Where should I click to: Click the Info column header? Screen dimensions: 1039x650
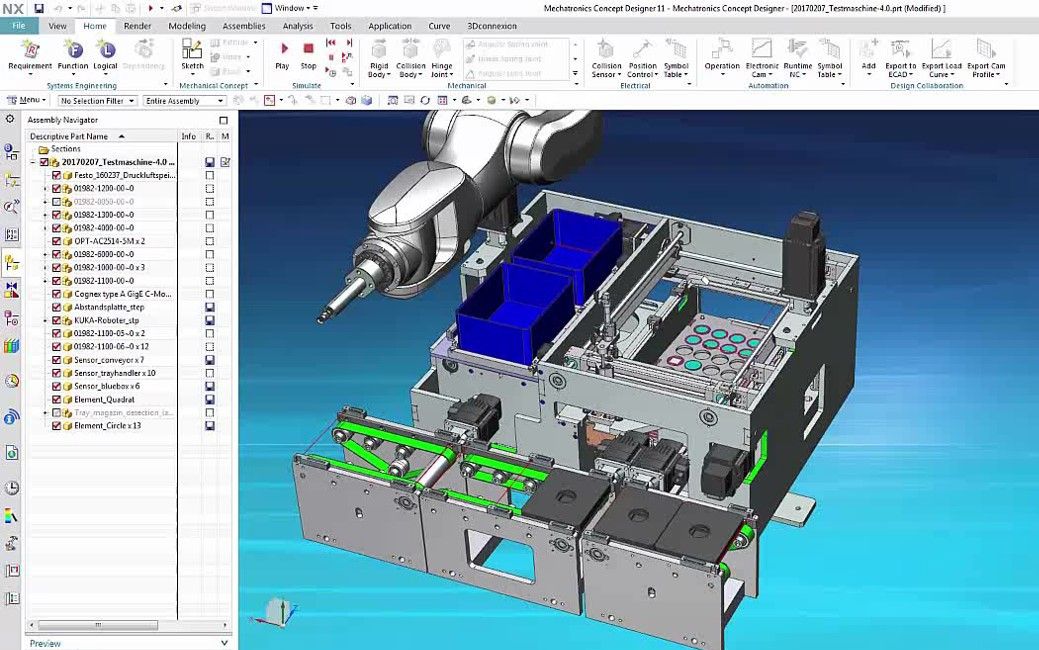coord(189,136)
